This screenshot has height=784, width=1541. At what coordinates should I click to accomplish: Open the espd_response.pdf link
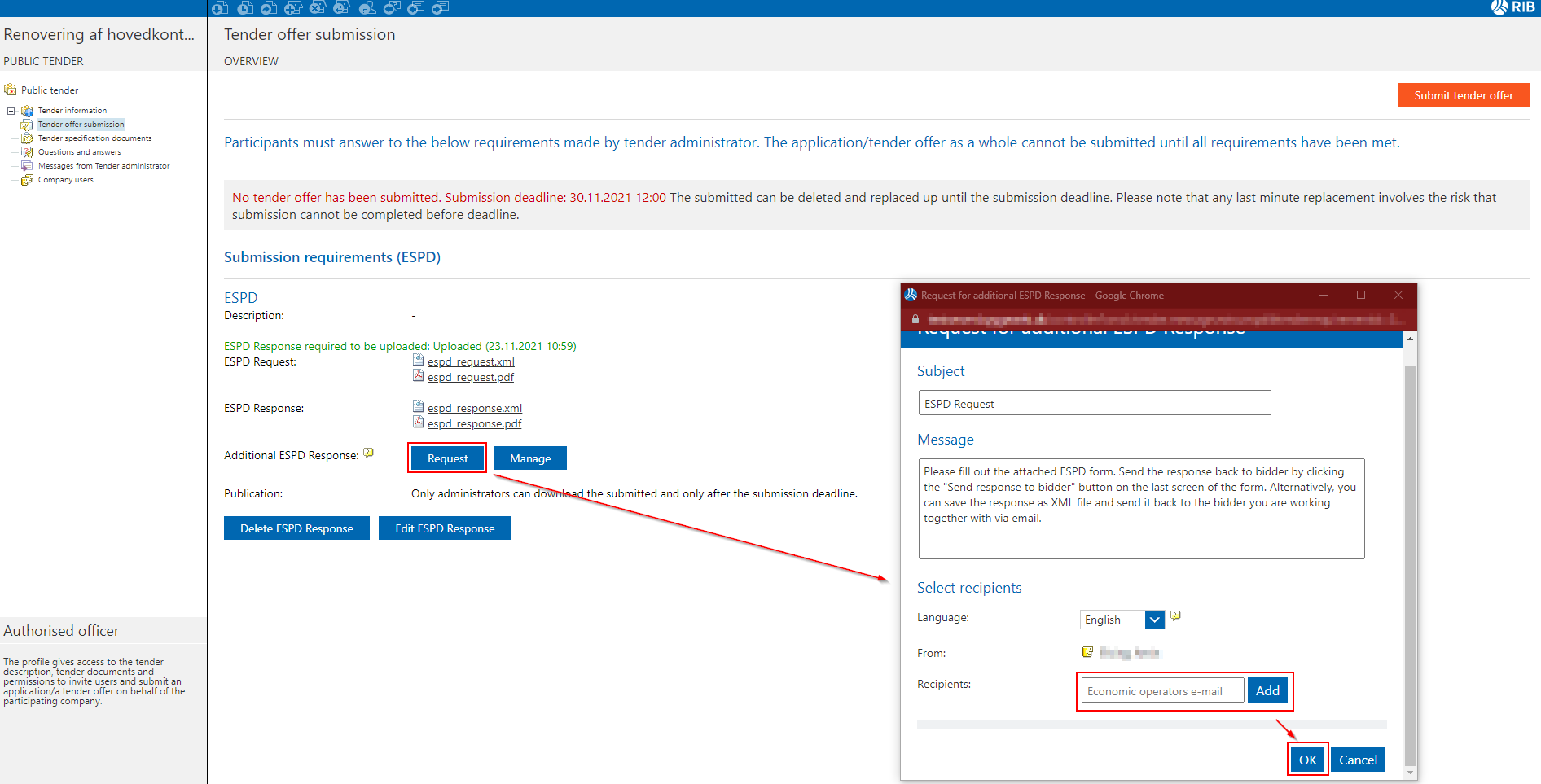coord(474,423)
